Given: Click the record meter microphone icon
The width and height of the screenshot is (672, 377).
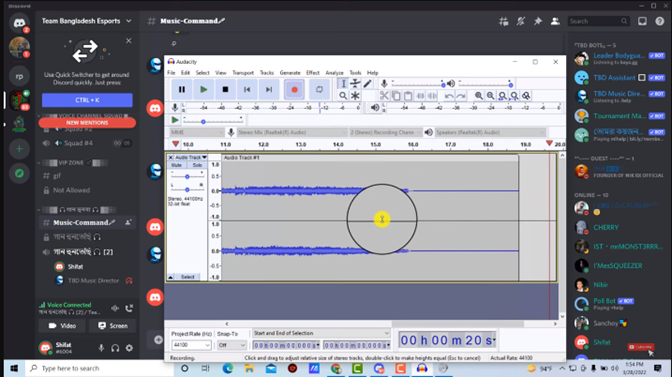Looking at the screenshot, I should 175,108.
